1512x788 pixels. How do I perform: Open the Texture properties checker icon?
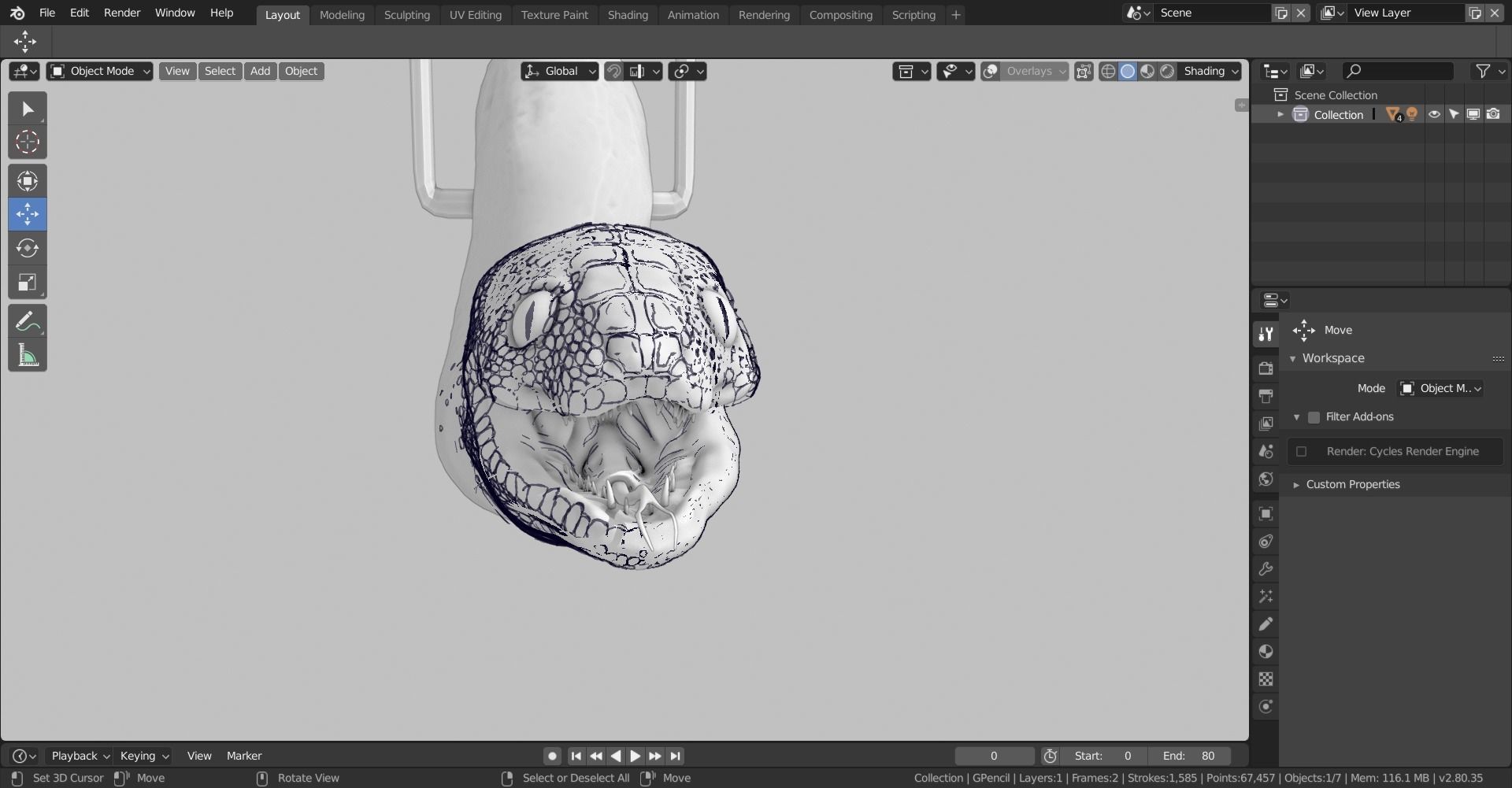click(1266, 679)
